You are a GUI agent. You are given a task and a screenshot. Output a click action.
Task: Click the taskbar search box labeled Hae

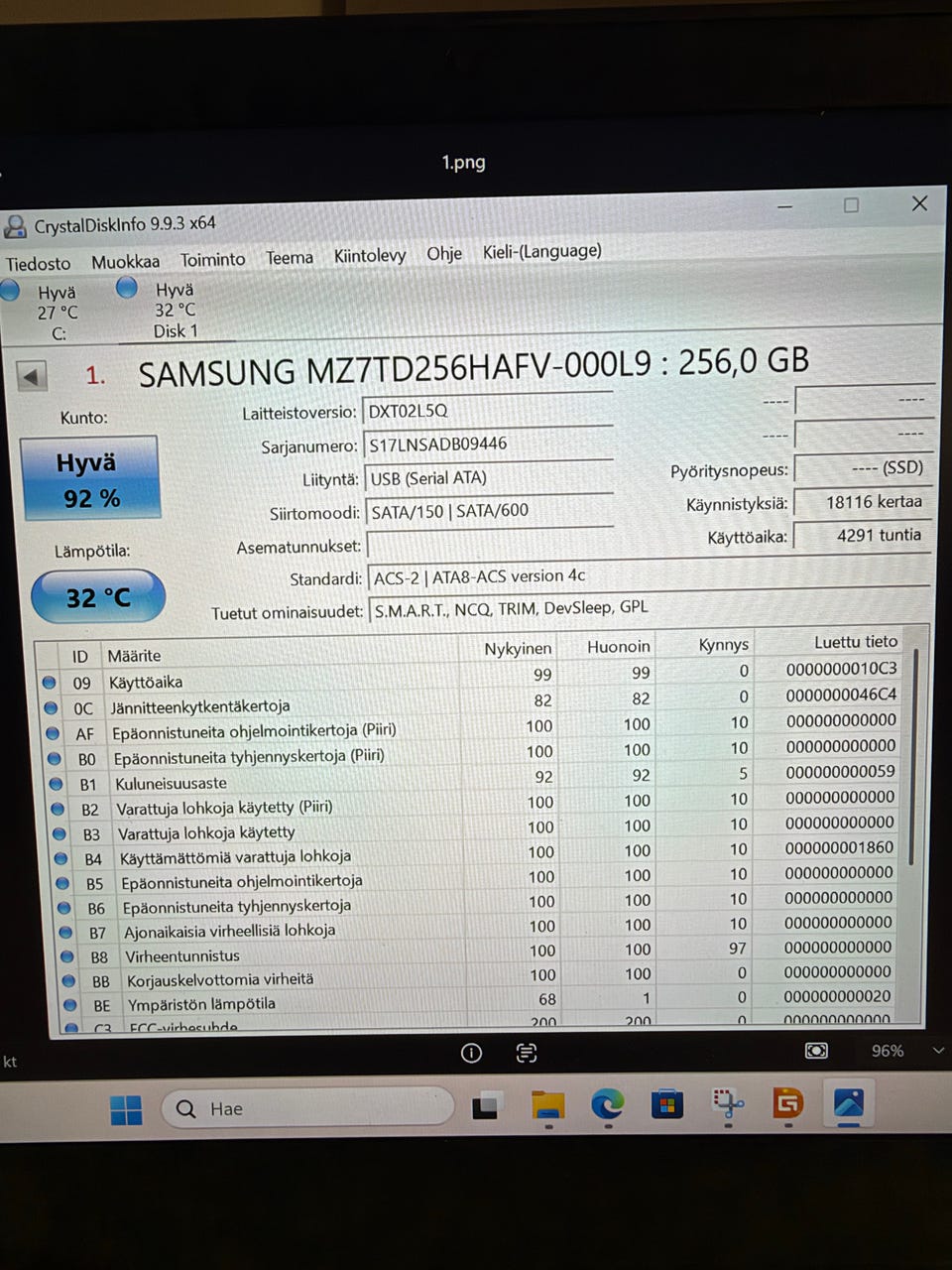pos(306,1107)
